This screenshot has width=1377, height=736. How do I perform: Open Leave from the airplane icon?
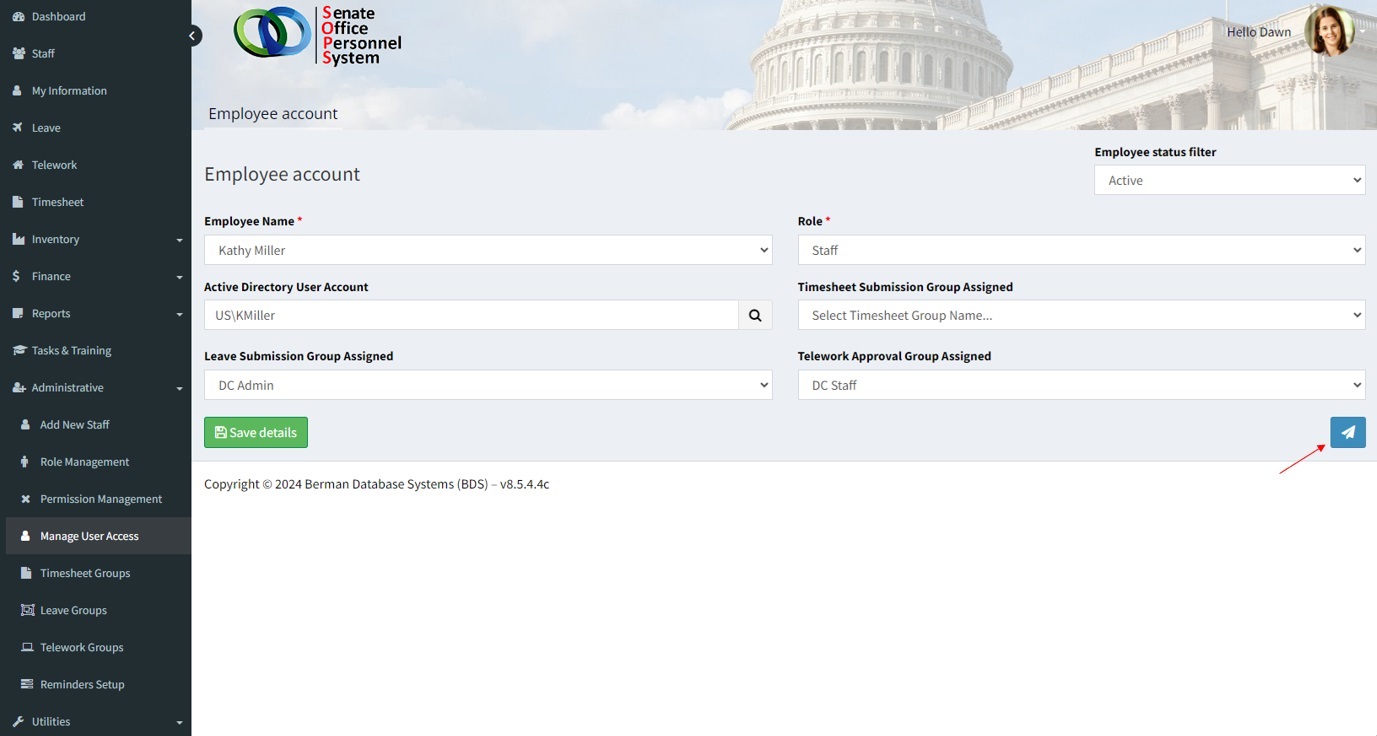tap(18, 128)
